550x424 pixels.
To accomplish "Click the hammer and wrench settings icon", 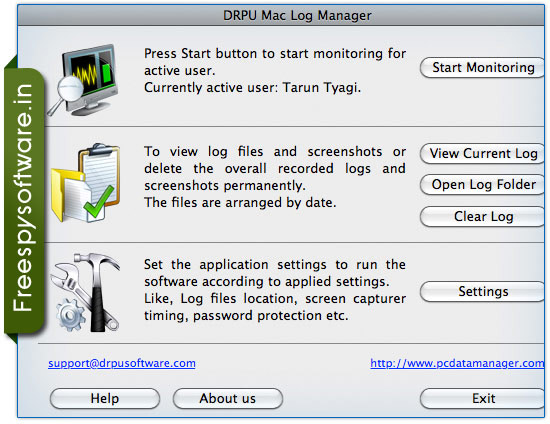I will pyautogui.click(x=85, y=292).
